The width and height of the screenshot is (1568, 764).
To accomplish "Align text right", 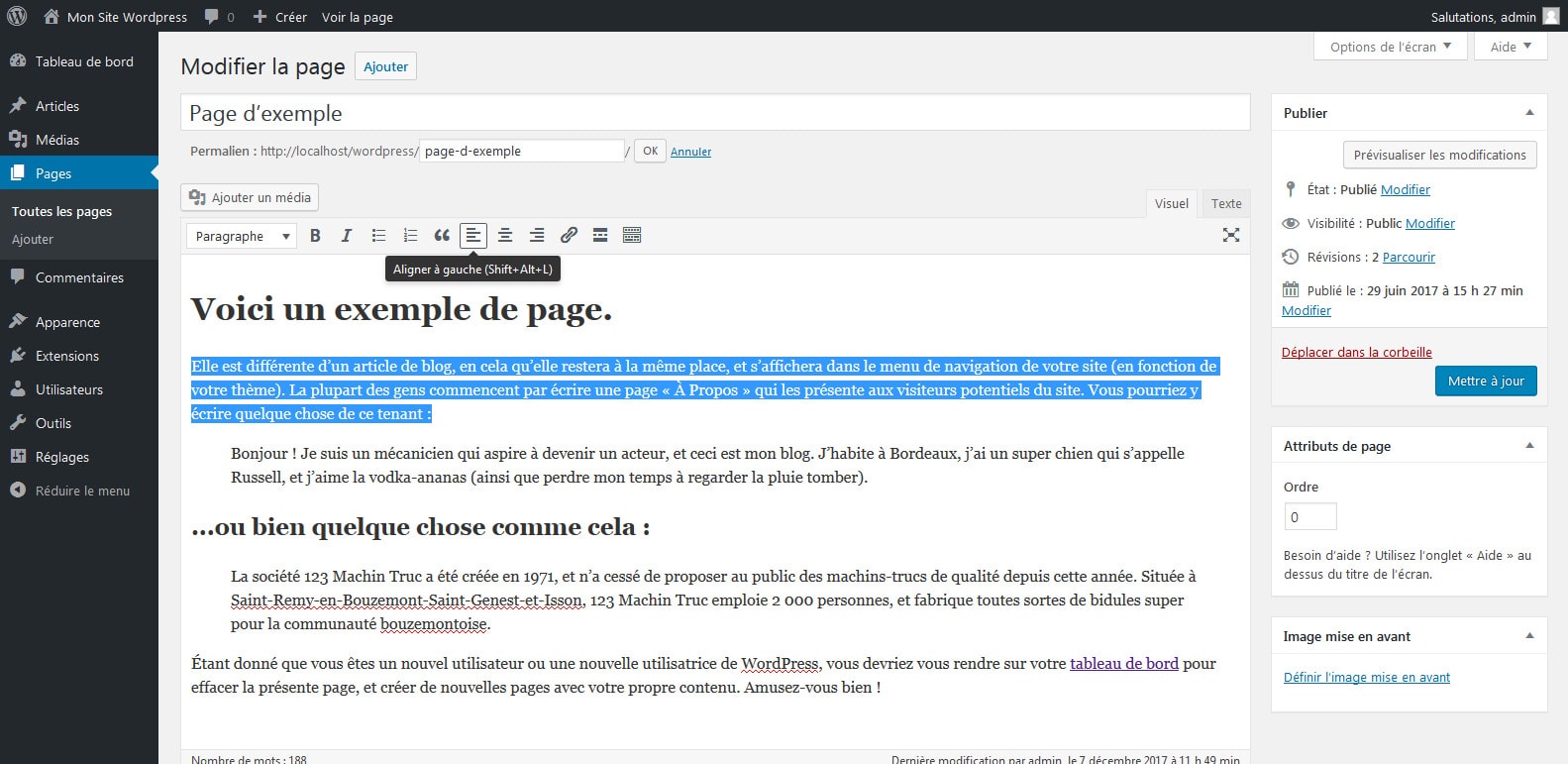I will pyautogui.click(x=537, y=235).
